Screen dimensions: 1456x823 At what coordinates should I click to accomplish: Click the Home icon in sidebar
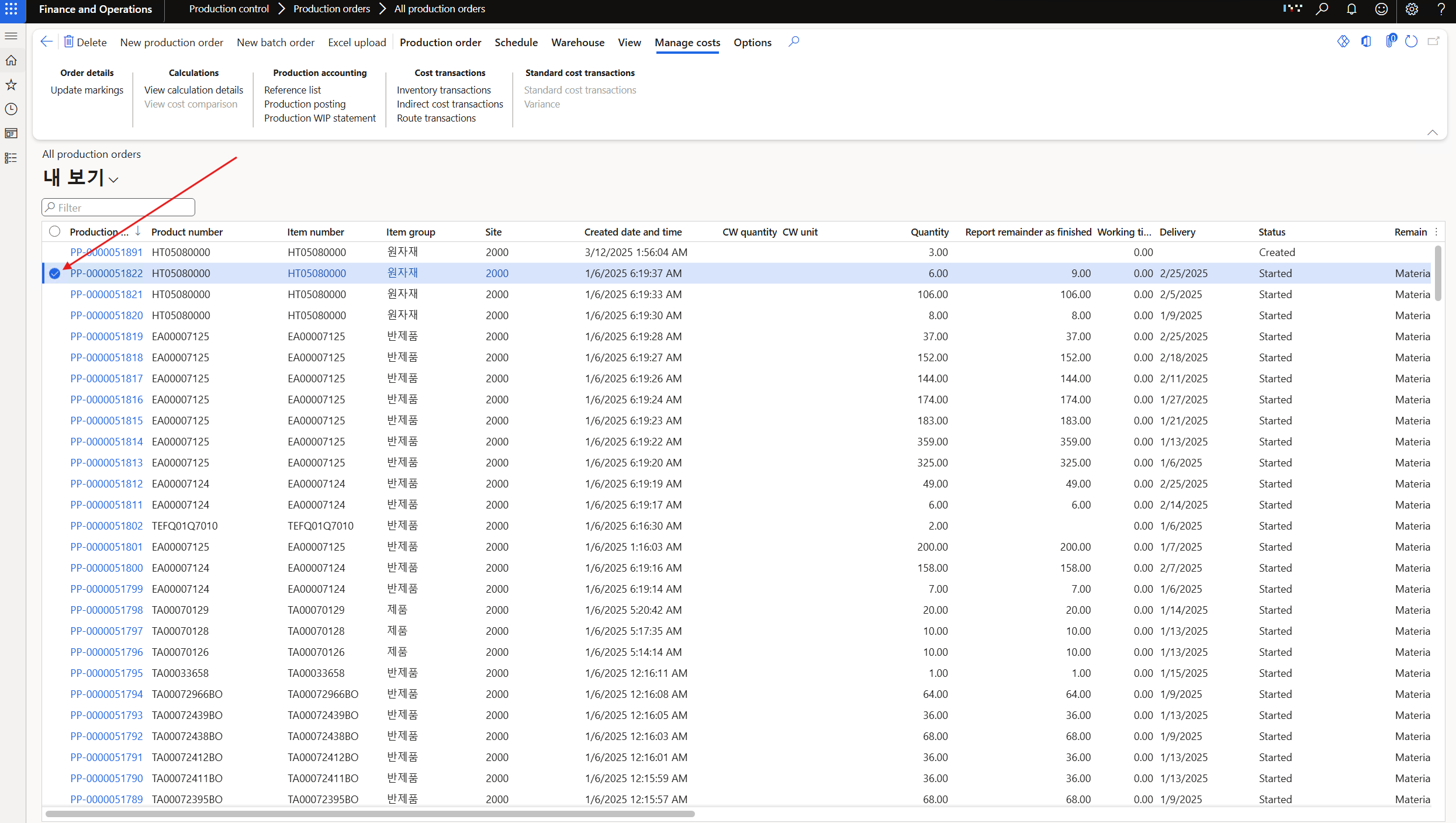point(11,60)
